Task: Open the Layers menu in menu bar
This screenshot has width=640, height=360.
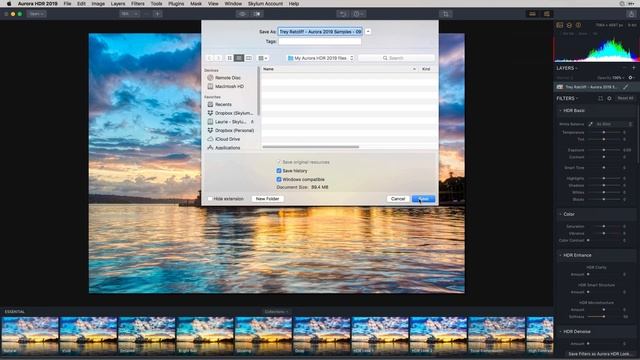Action: point(118,4)
